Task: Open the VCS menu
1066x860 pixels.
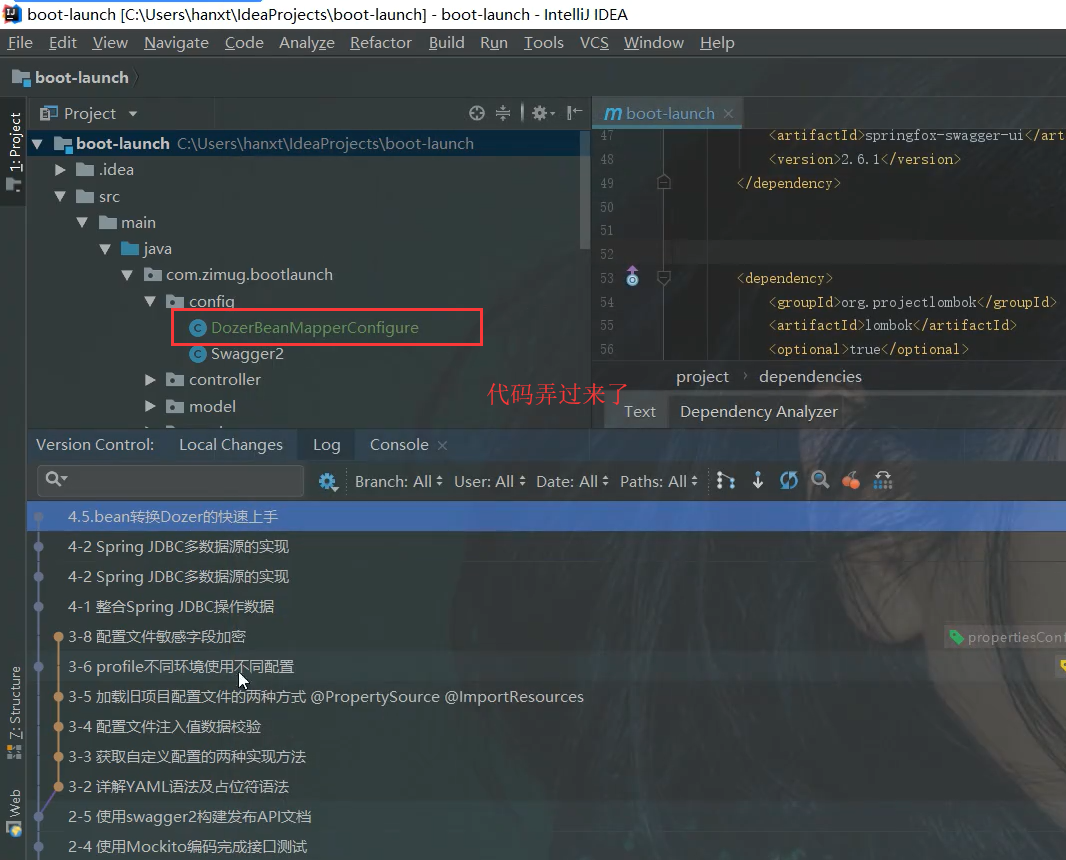Action: [594, 43]
